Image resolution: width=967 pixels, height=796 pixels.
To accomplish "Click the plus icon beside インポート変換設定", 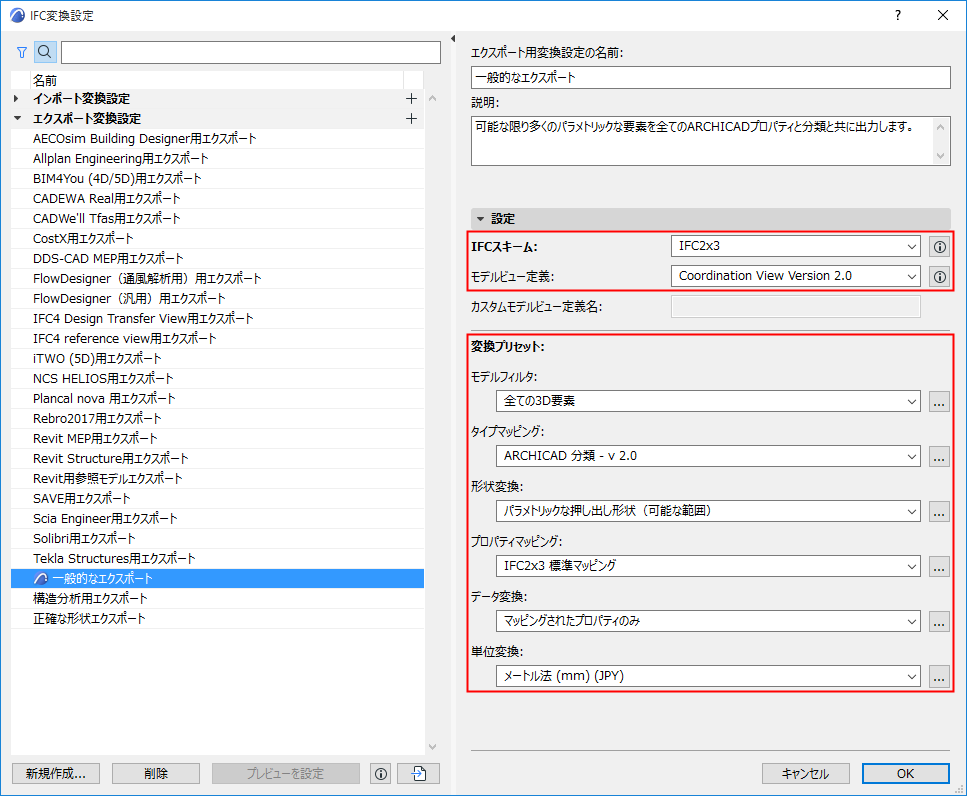I will click(411, 99).
